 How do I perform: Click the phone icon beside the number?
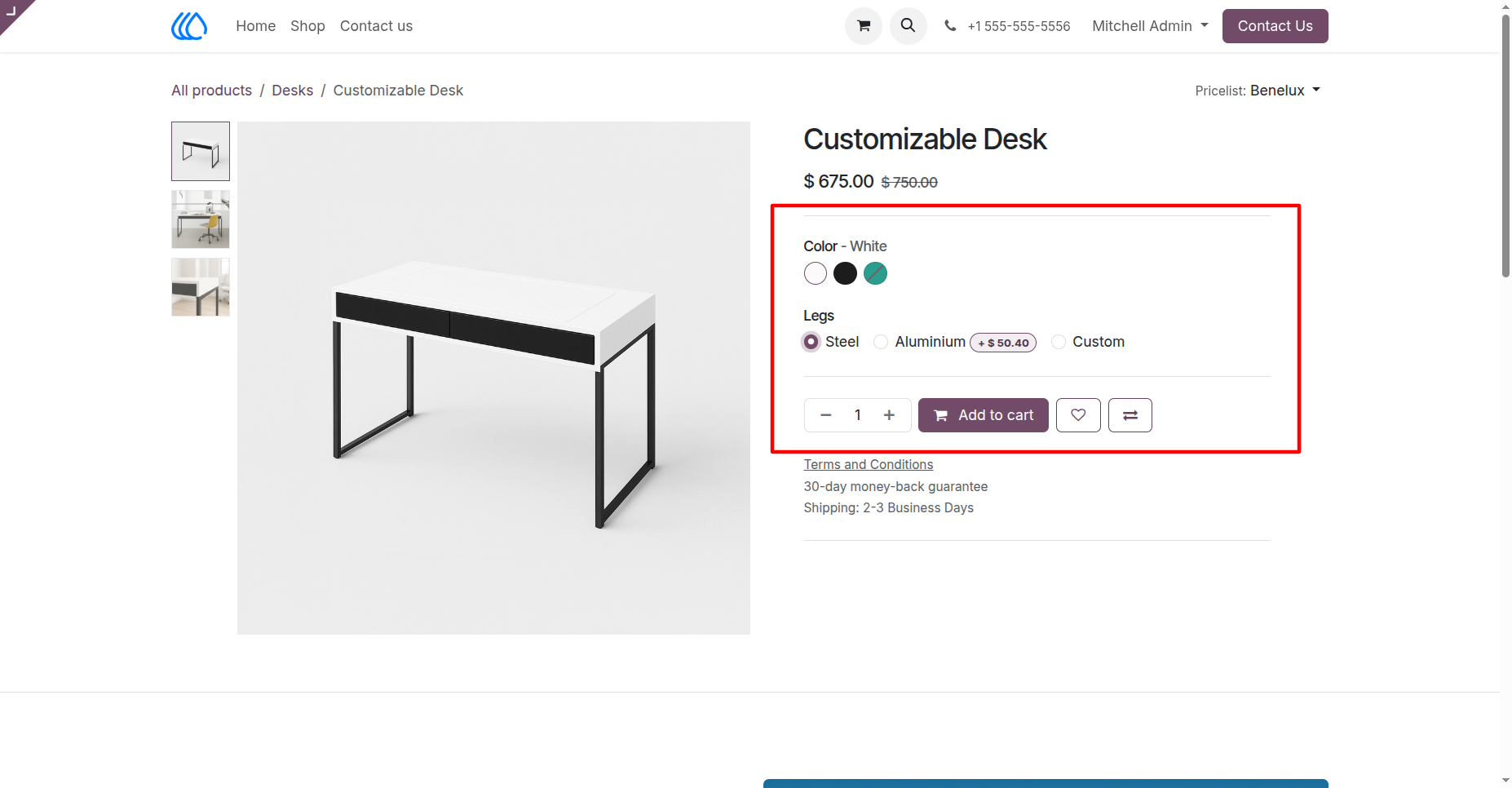tap(950, 26)
